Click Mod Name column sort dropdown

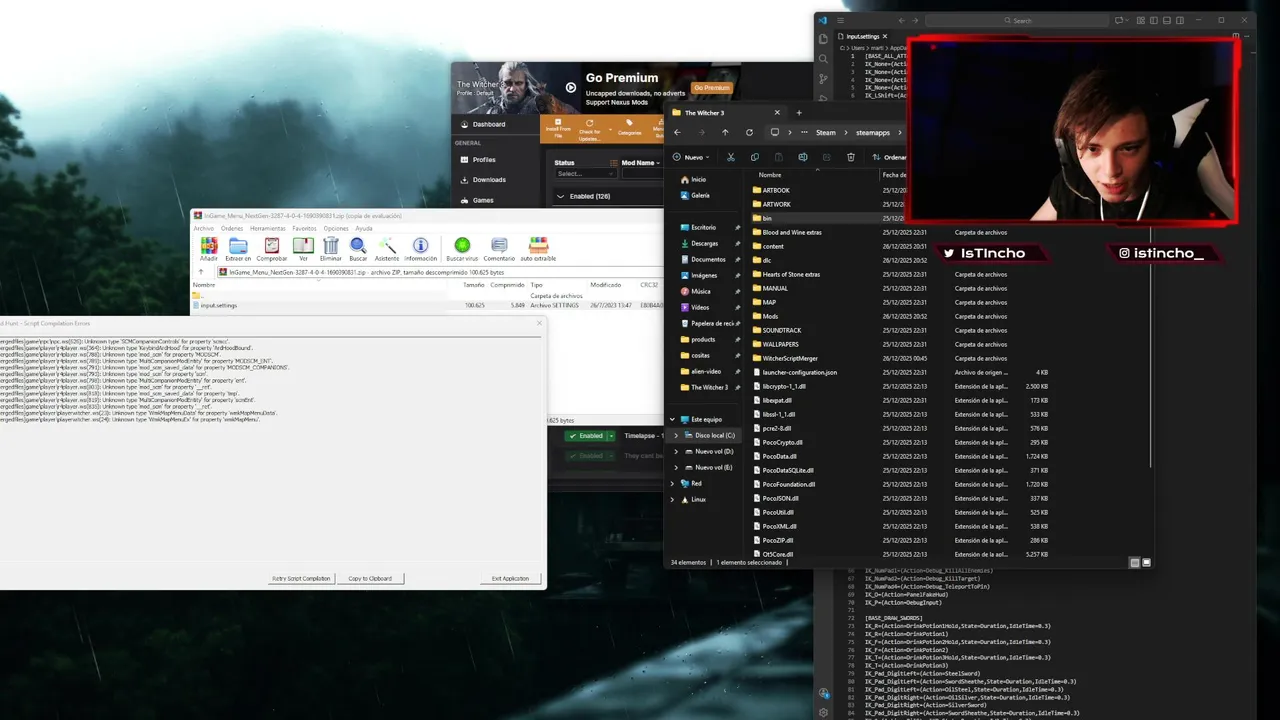tap(656, 163)
